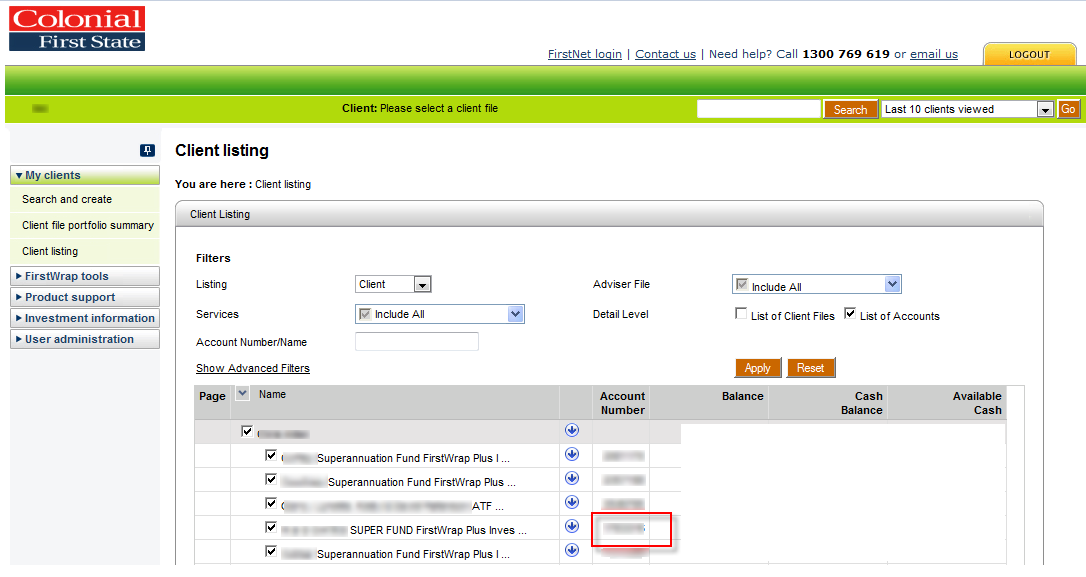Click the Apply filters button
This screenshot has height=577, width=1086.
click(x=758, y=368)
